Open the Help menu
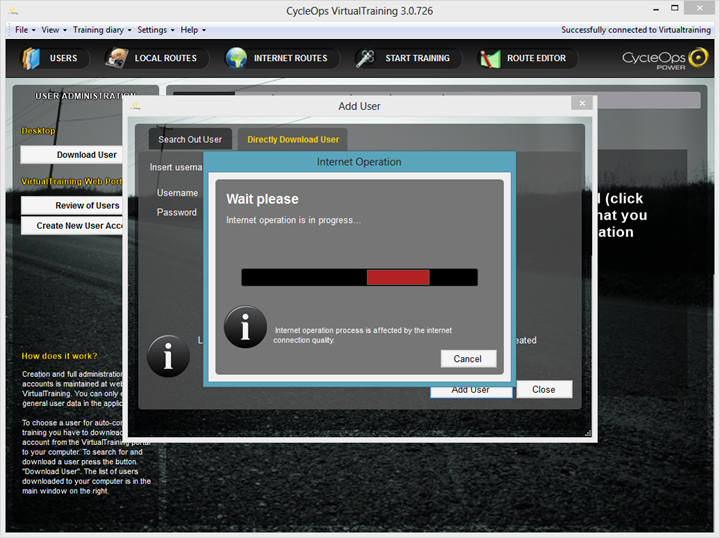Screen dimensions: 720x538 [189, 30]
